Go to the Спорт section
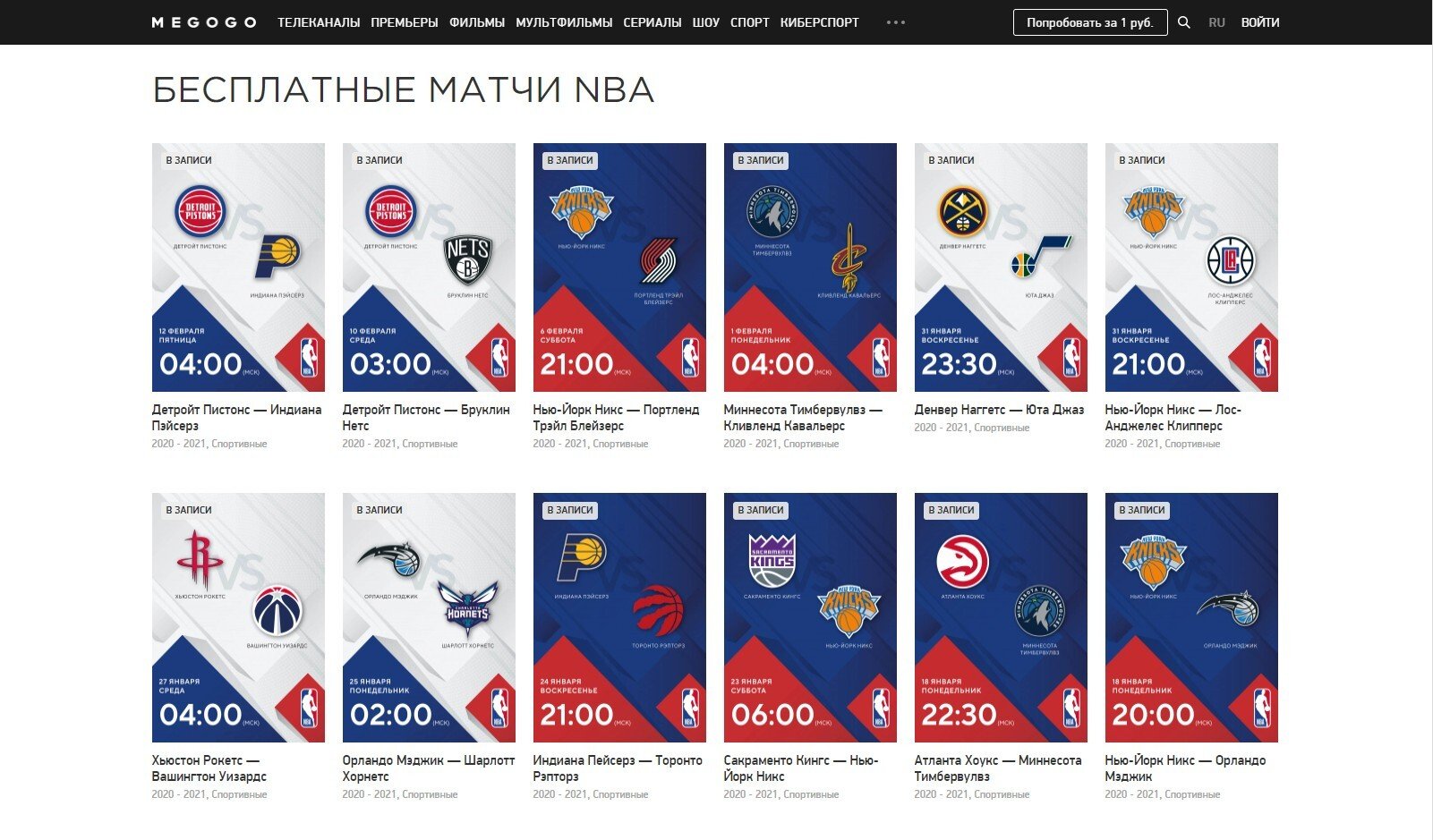This screenshot has height=840, width=1433. pyautogui.click(x=749, y=22)
